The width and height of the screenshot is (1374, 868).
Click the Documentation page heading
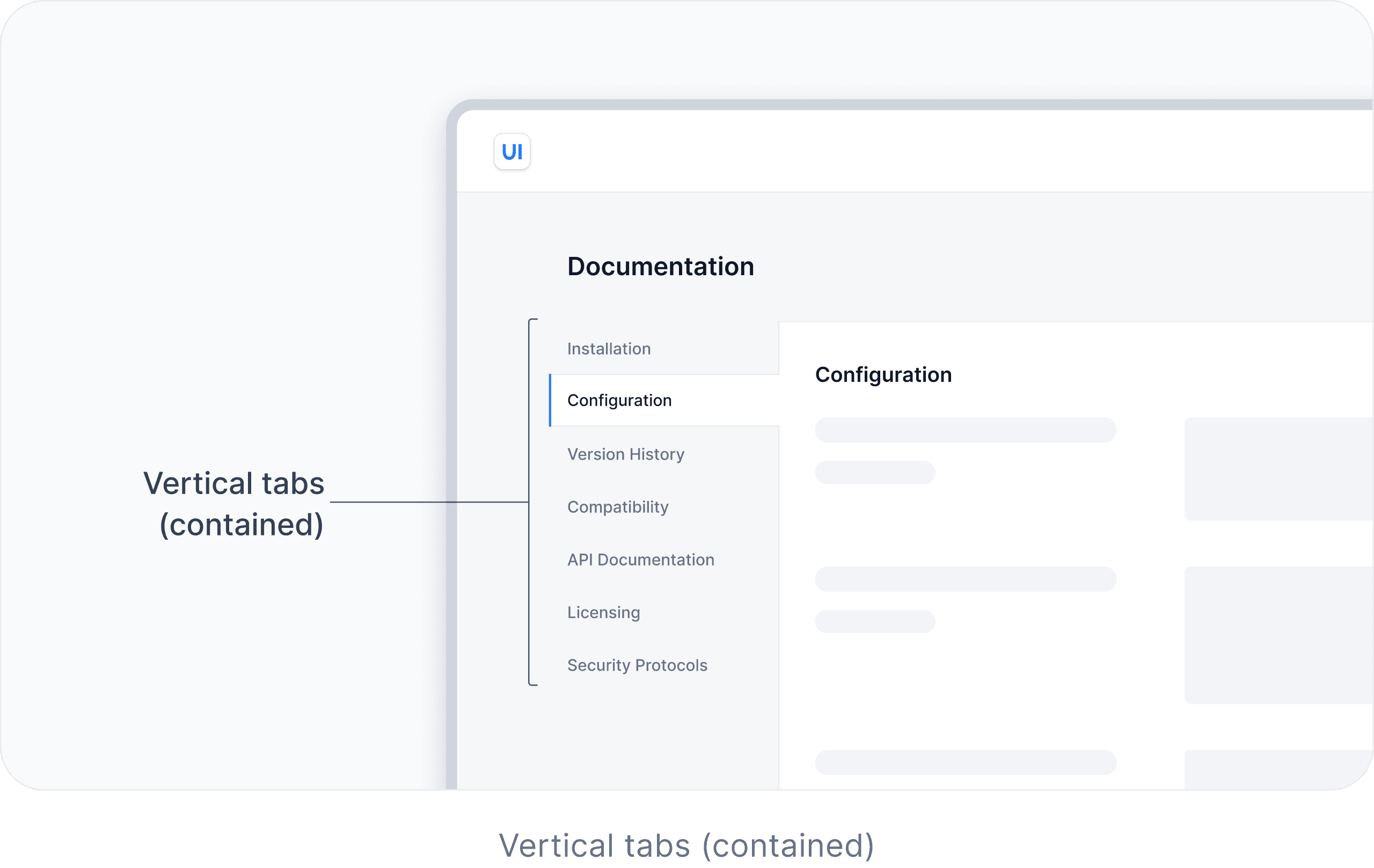(660, 266)
